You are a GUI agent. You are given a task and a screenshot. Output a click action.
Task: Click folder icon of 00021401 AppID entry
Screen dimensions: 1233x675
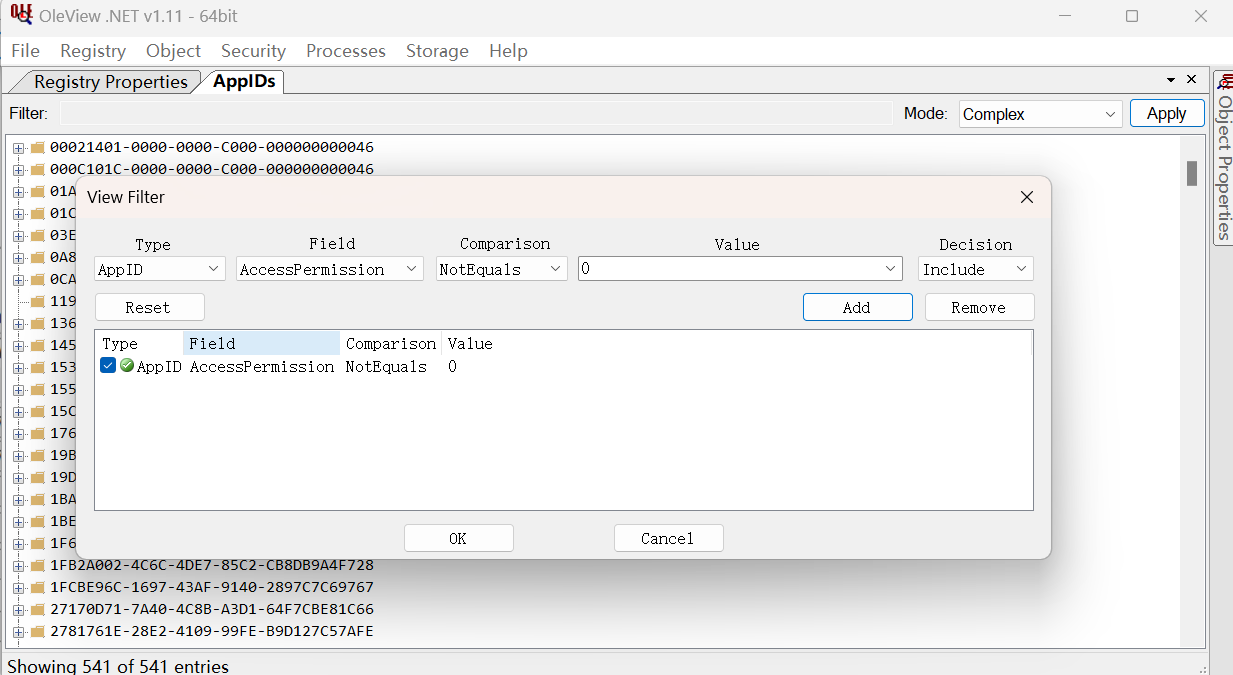(38, 147)
